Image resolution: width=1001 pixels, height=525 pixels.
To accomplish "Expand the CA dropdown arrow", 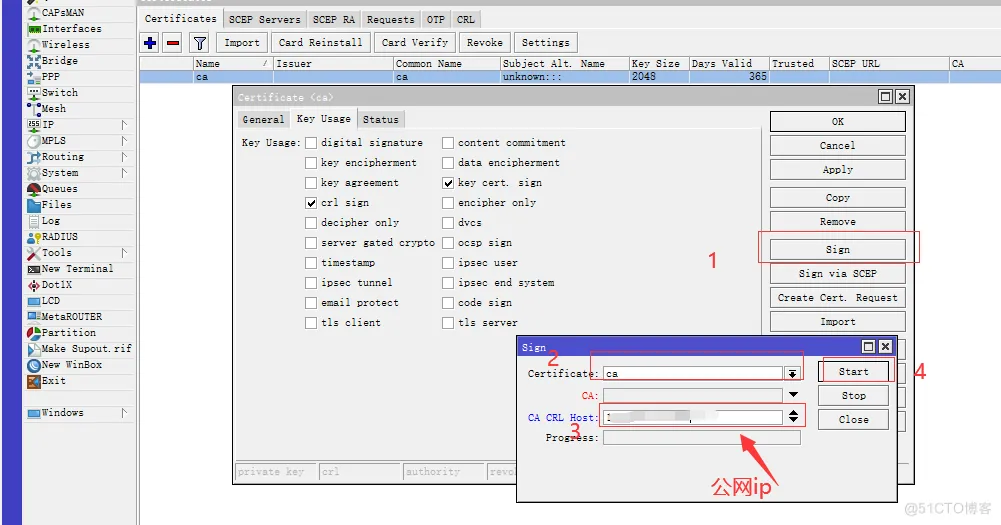I will [x=792, y=396].
